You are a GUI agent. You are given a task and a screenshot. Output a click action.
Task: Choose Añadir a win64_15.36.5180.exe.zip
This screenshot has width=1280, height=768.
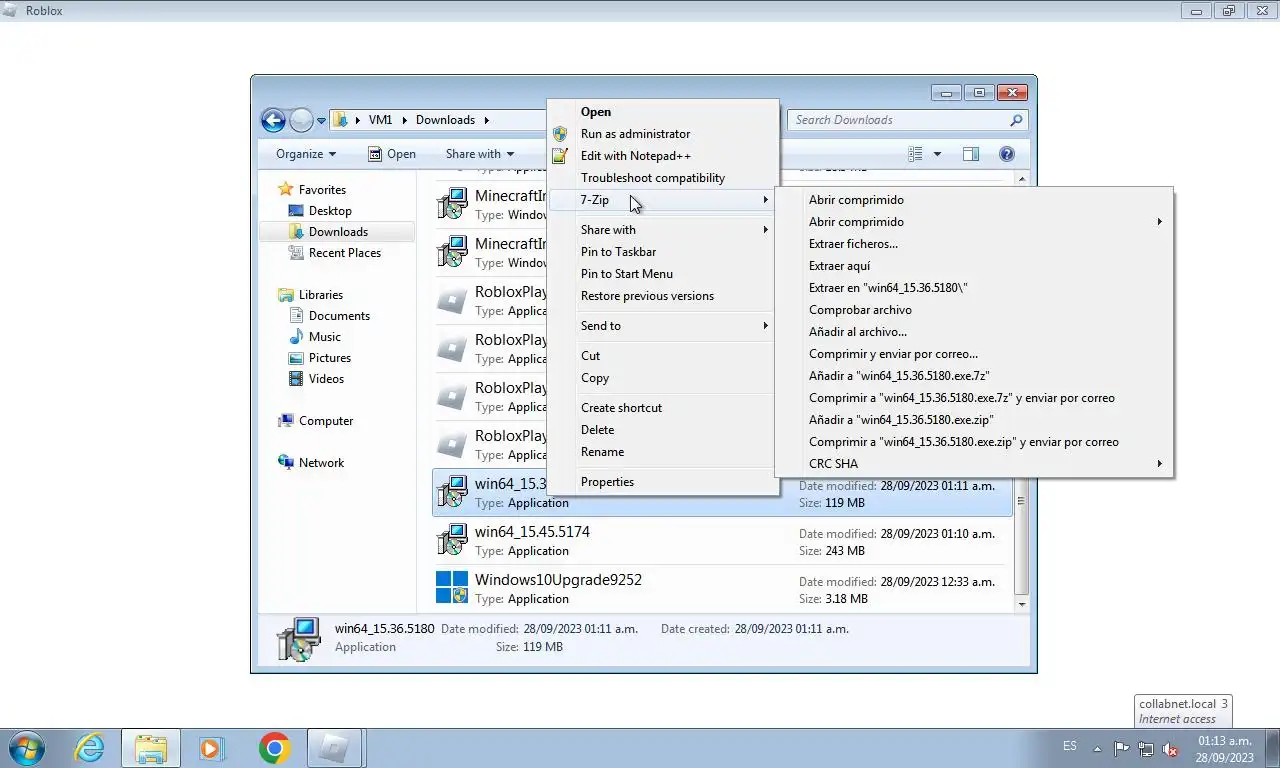973,420
